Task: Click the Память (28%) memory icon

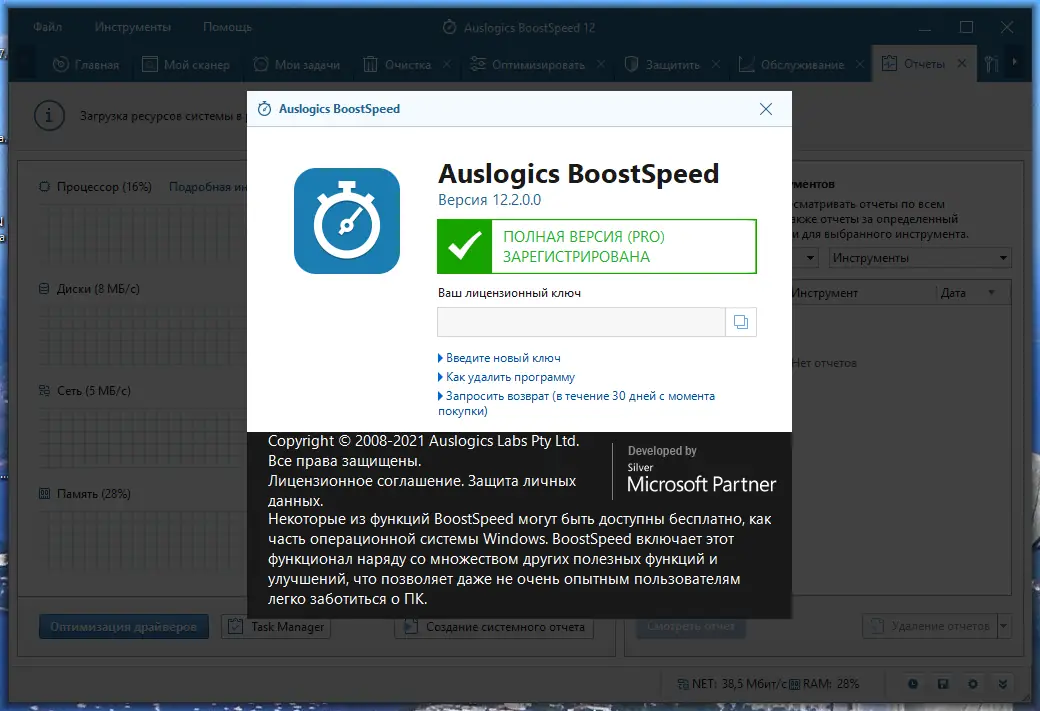Action: point(44,493)
